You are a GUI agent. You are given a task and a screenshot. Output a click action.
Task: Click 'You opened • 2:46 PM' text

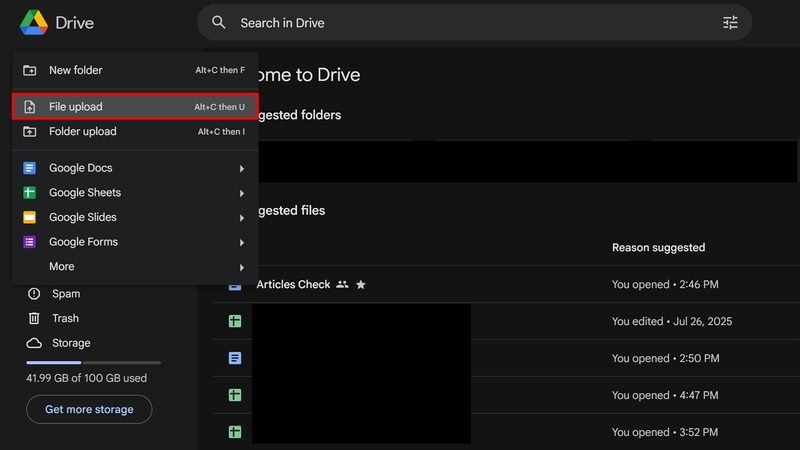(x=665, y=284)
